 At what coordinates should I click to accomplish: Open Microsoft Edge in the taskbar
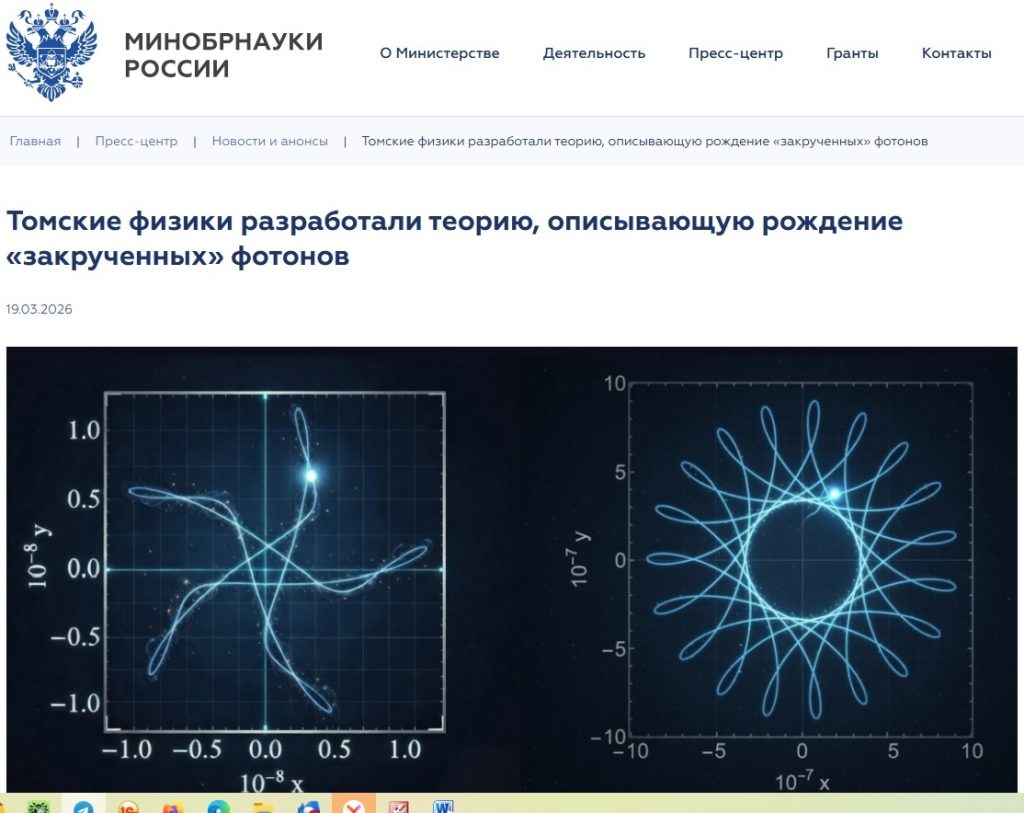(x=218, y=806)
